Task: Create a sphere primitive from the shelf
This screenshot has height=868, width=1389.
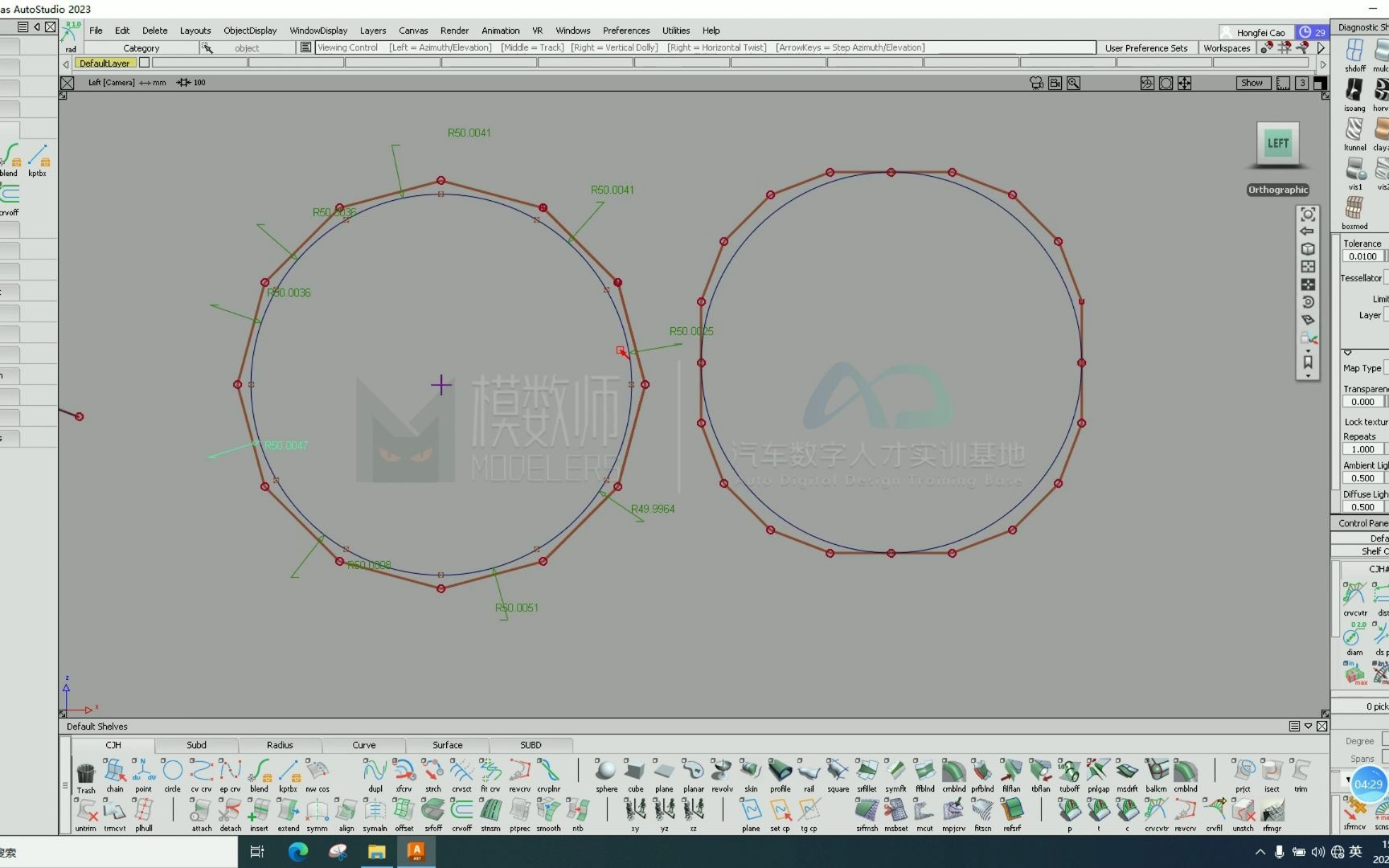Action: (x=606, y=776)
